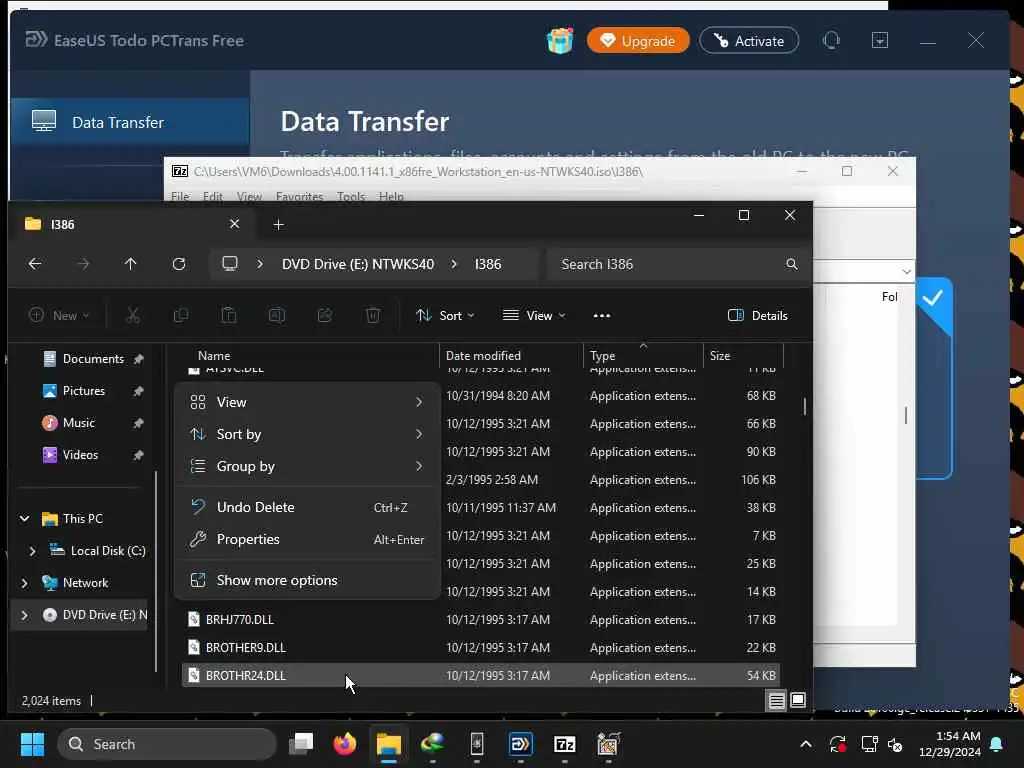Viewport: 1024px width, 768px height.
Task: Open the 7-Zip address bar dropdown arrow
Action: [x=906, y=271]
